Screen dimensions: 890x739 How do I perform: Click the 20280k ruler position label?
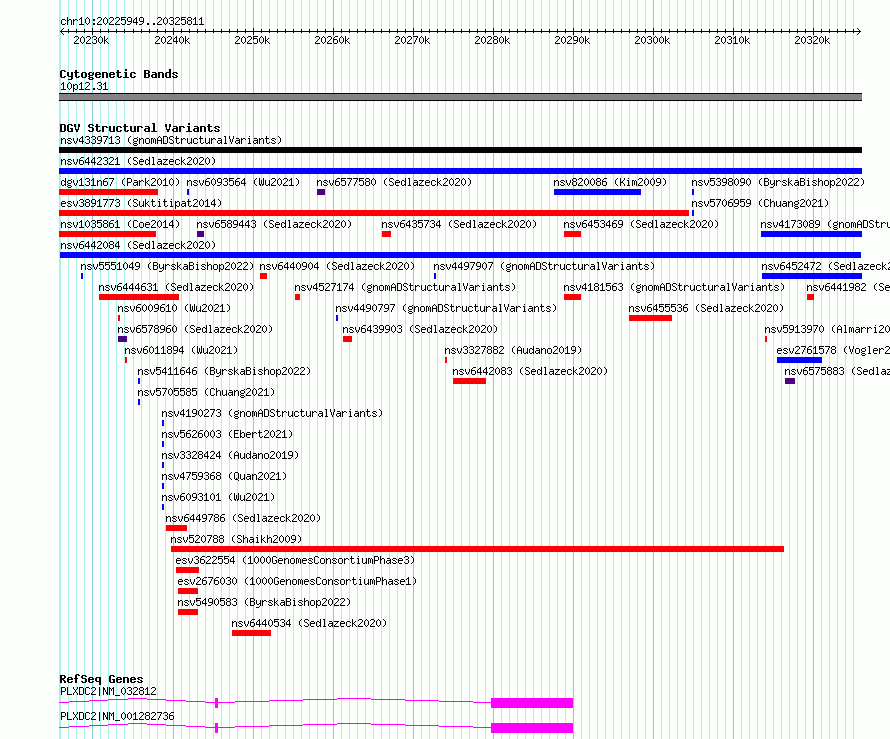coord(492,40)
